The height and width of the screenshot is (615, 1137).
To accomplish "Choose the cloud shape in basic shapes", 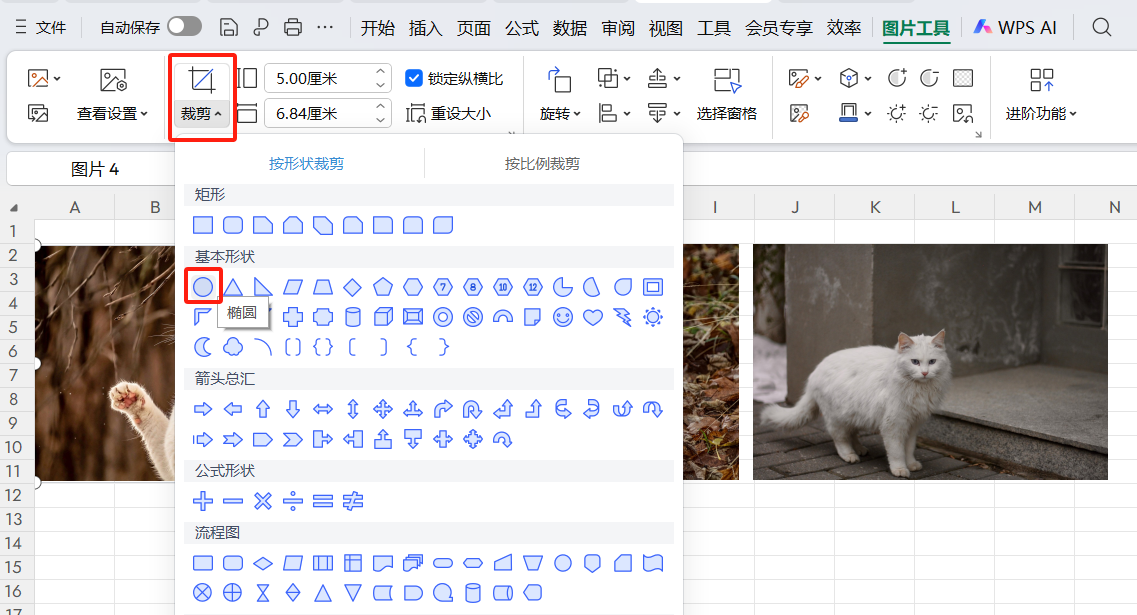I will [233, 347].
